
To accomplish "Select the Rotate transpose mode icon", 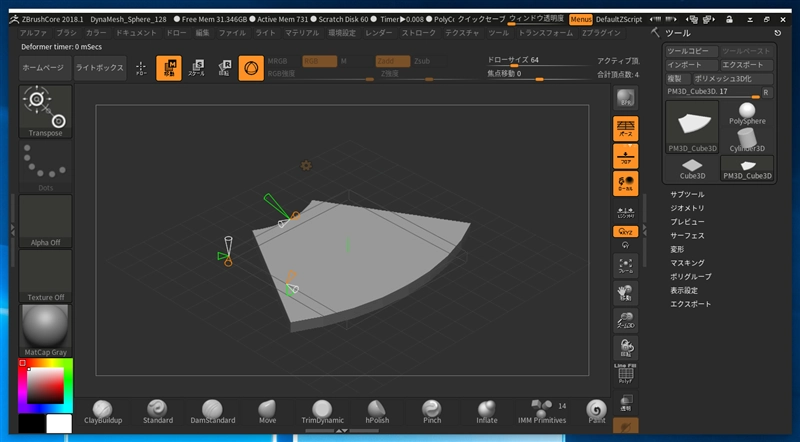I will (224, 68).
